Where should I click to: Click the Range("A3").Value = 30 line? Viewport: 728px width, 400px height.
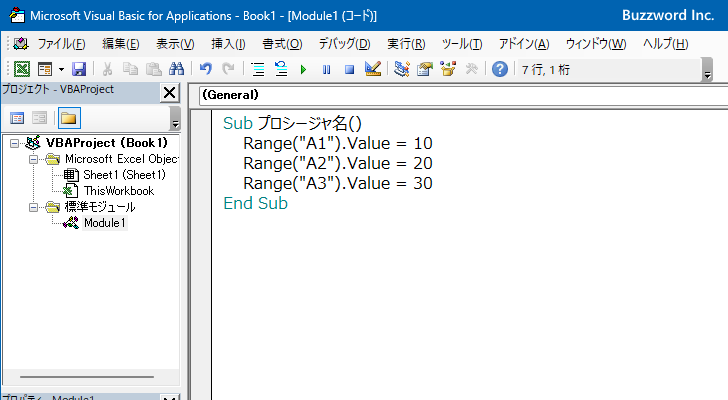pyautogui.click(x=338, y=183)
